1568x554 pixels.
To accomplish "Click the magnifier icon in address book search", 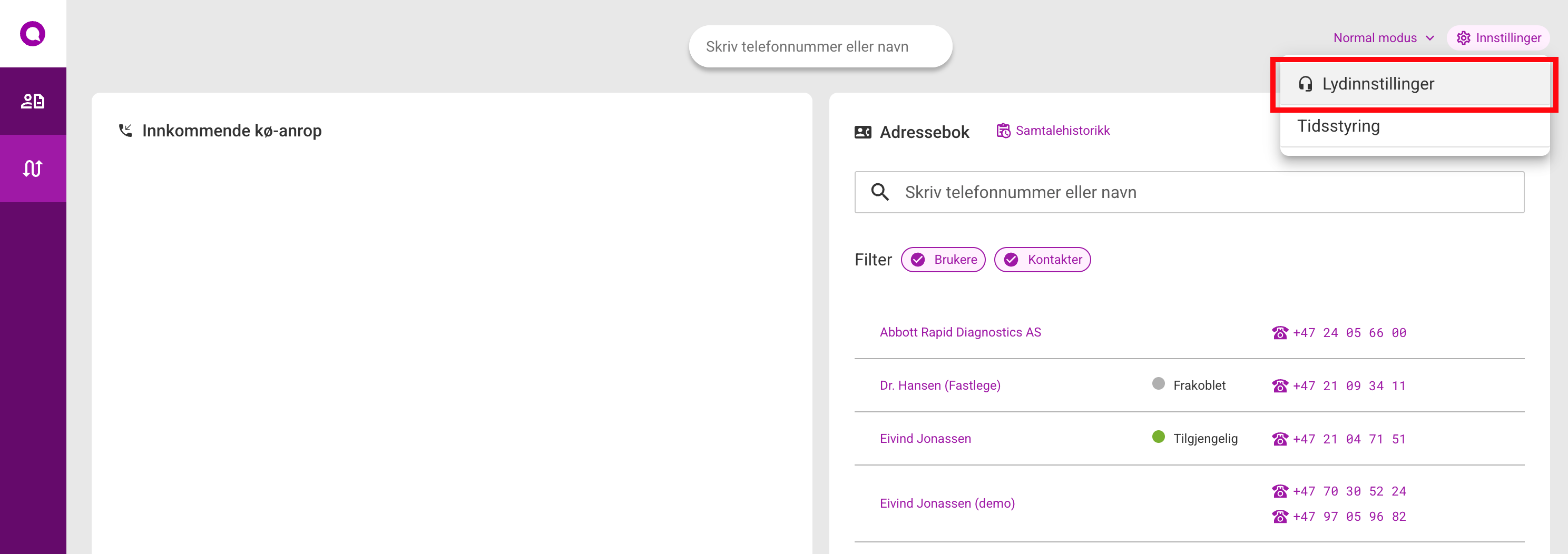I will point(879,192).
